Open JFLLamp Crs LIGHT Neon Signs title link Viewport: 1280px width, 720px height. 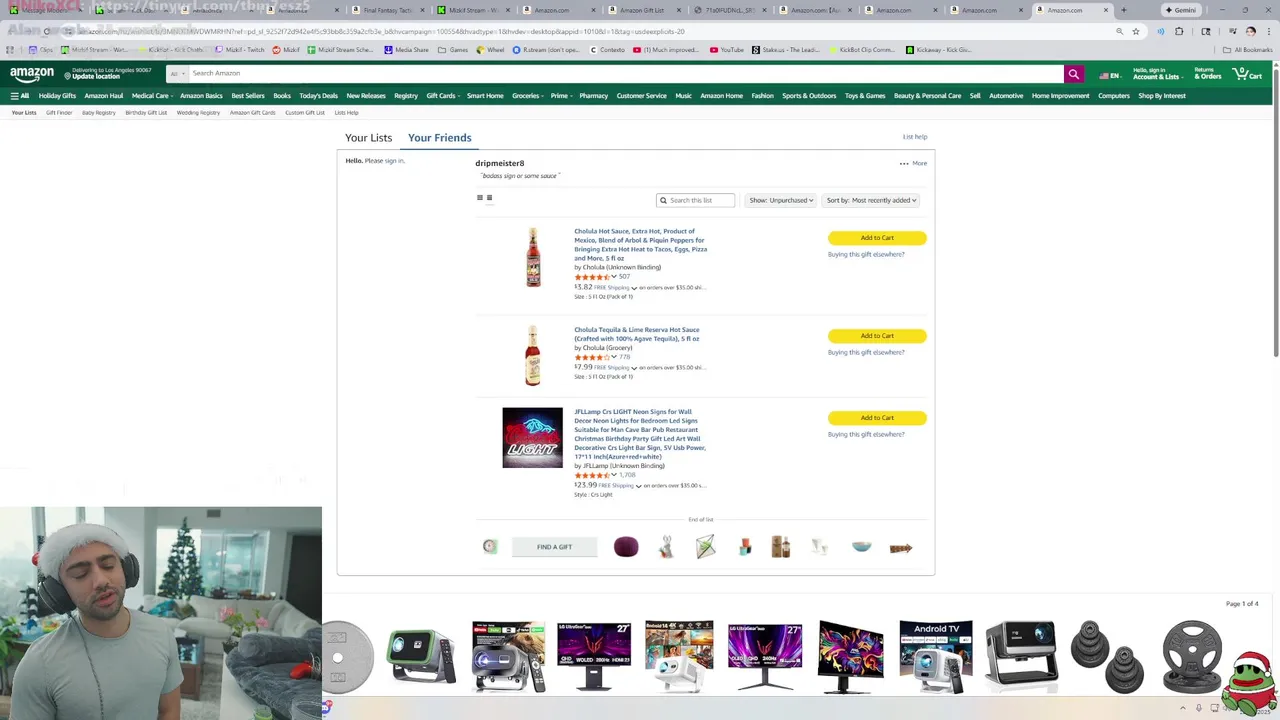pyautogui.click(x=640, y=434)
